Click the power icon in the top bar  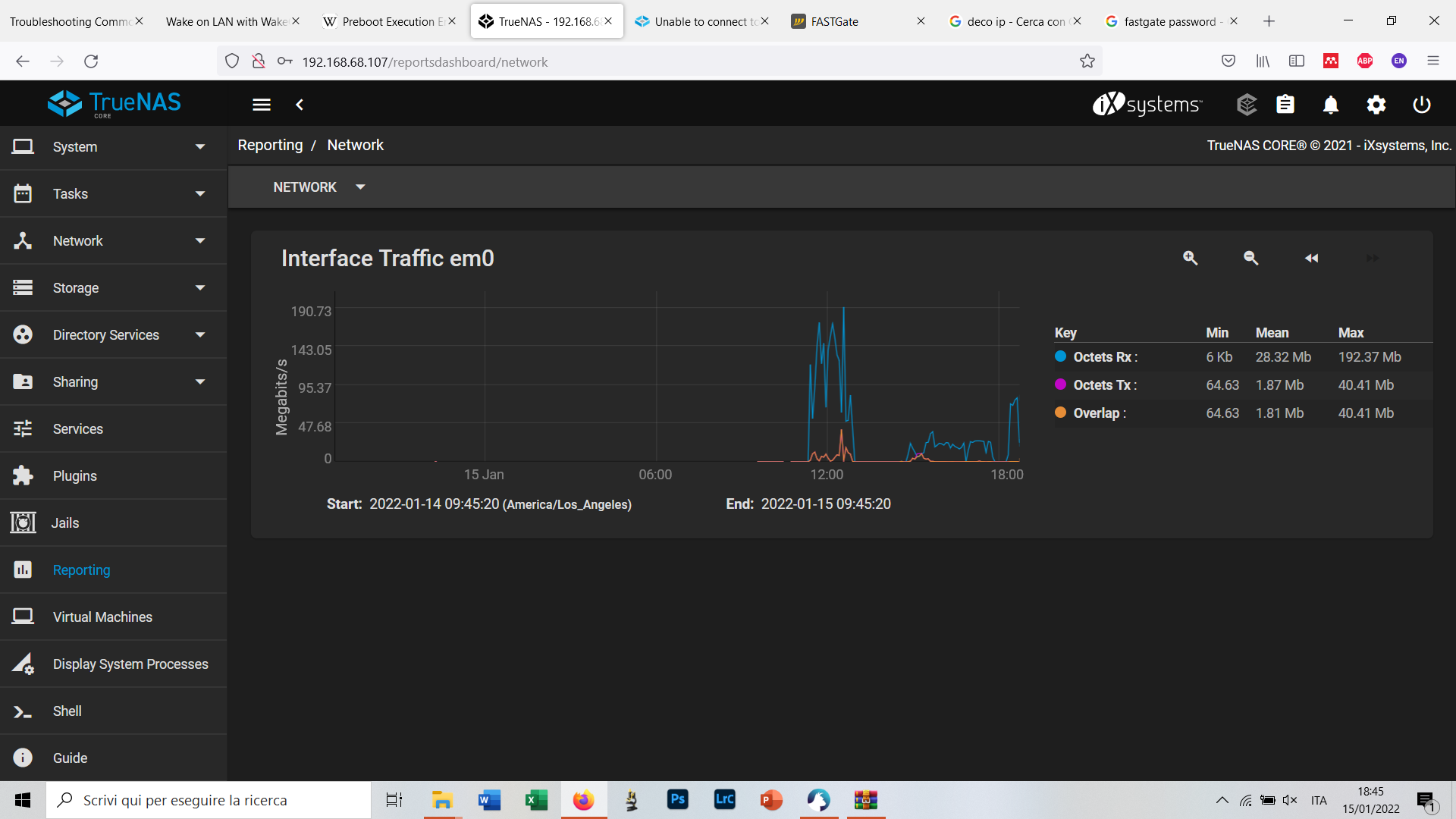1421,105
